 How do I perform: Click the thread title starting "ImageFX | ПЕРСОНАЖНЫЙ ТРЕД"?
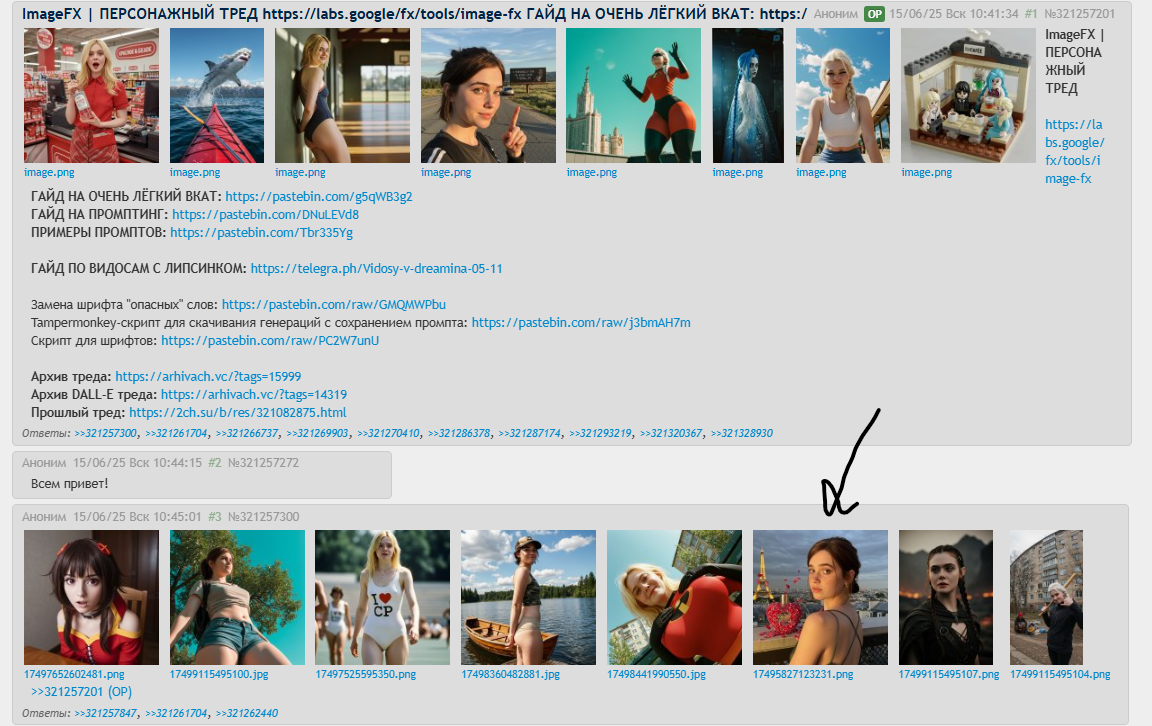click(x=414, y=14)
